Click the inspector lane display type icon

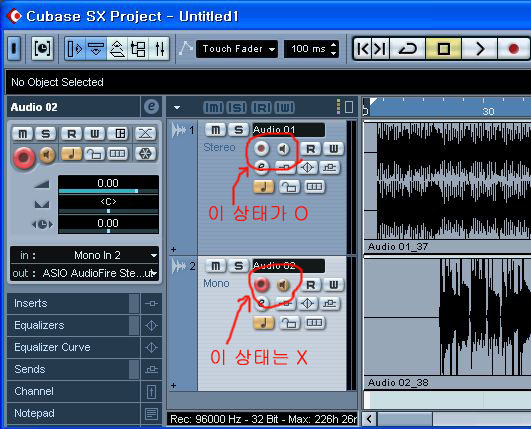[118, 154]
